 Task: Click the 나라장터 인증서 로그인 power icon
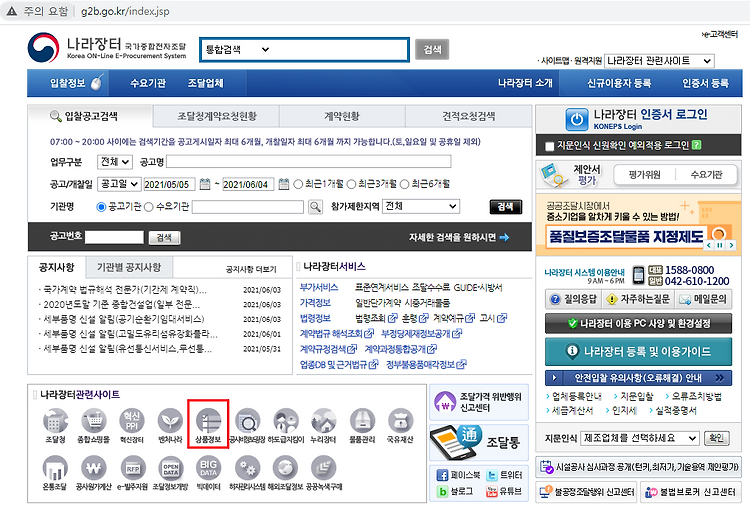577,120
